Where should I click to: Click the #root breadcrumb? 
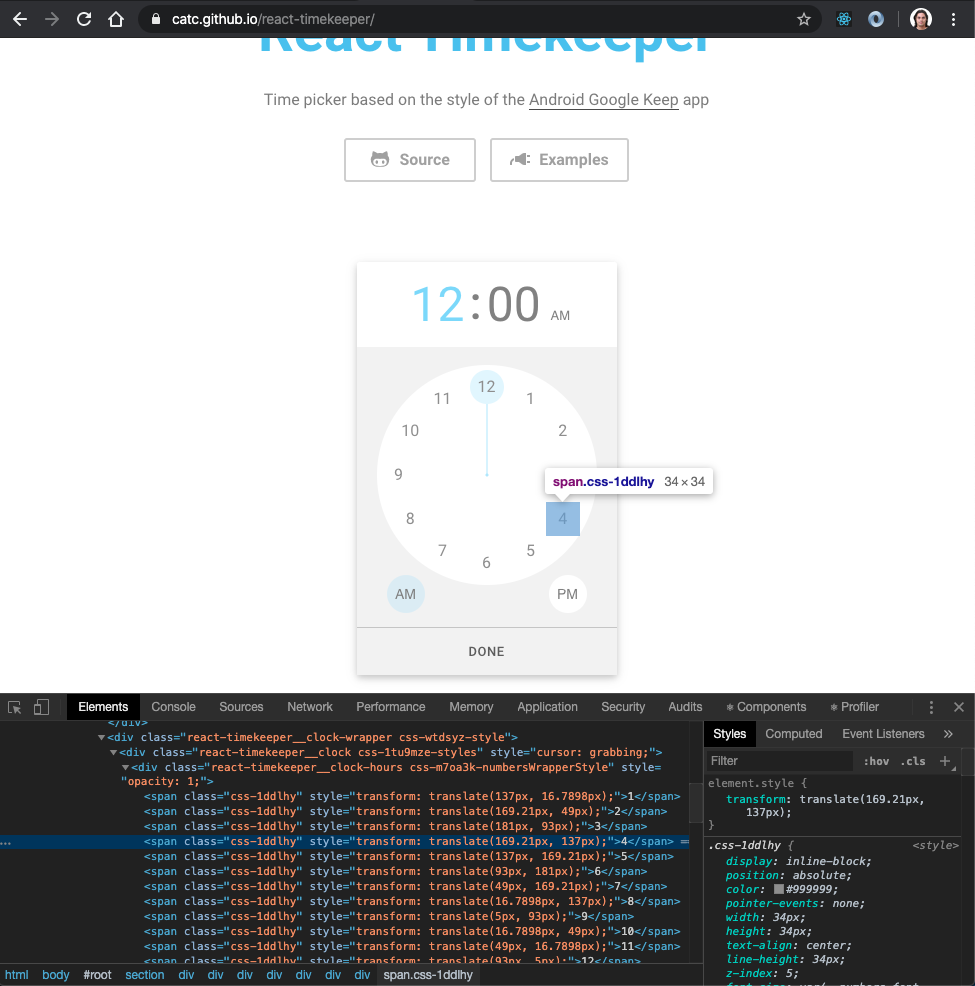(x=97, y=975)
